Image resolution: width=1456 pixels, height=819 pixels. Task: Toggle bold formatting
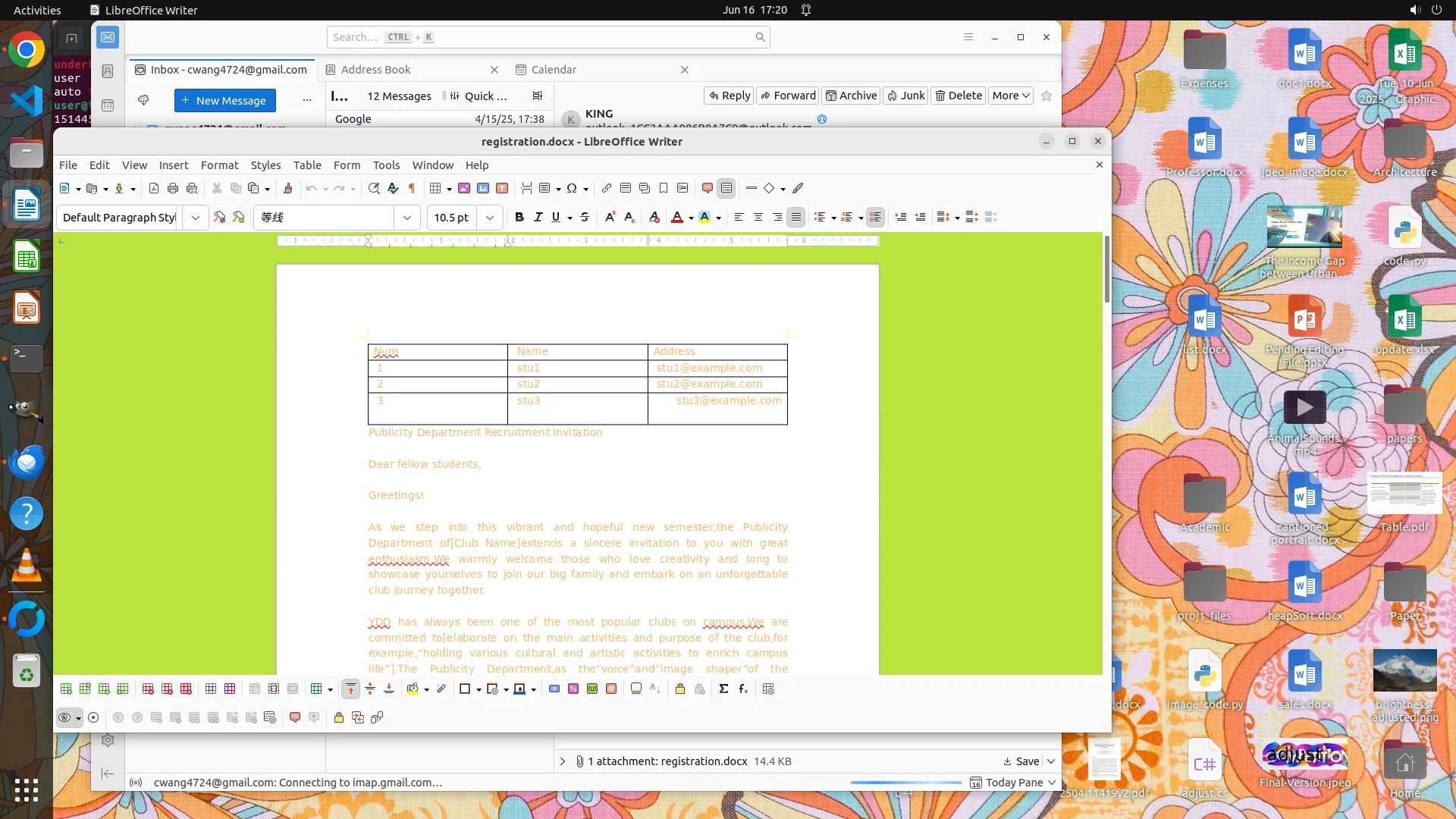[519, 217]
